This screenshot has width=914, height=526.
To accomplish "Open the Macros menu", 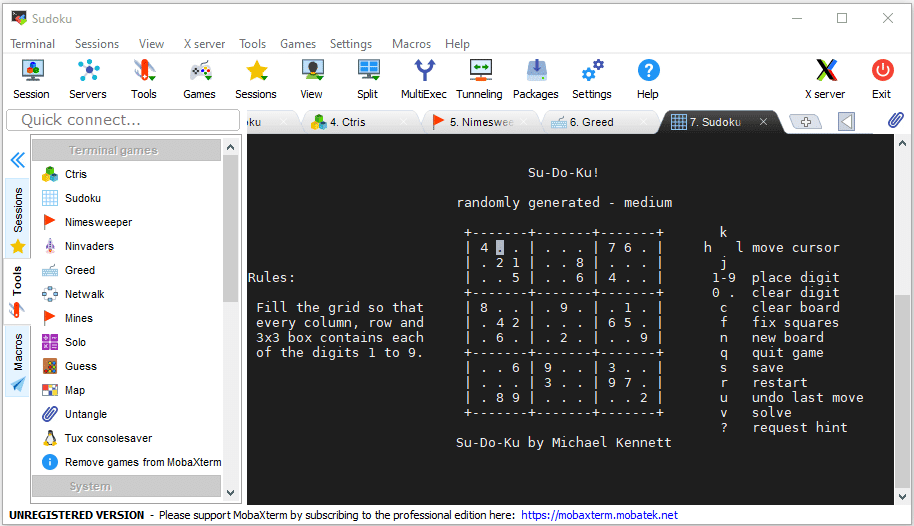I will [x=412, y=44].
